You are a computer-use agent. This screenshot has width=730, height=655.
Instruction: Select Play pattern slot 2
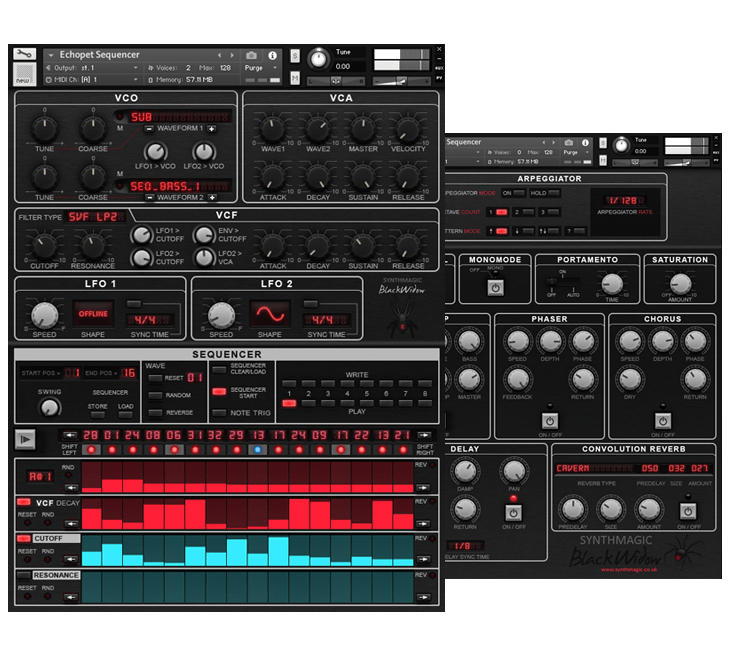308,403
